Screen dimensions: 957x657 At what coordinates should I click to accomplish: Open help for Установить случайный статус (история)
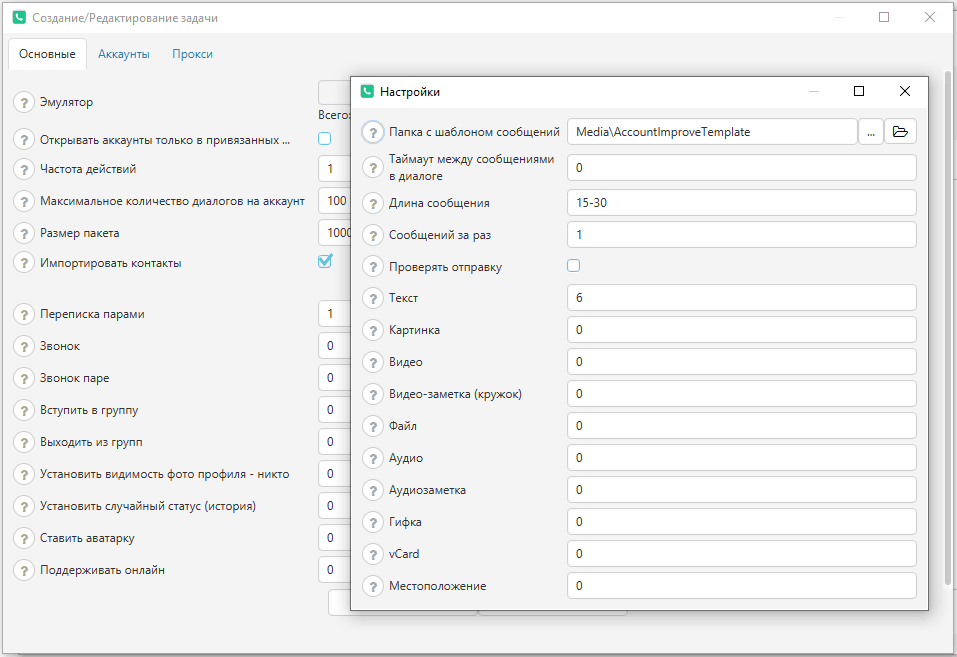(x=24, y=506)
